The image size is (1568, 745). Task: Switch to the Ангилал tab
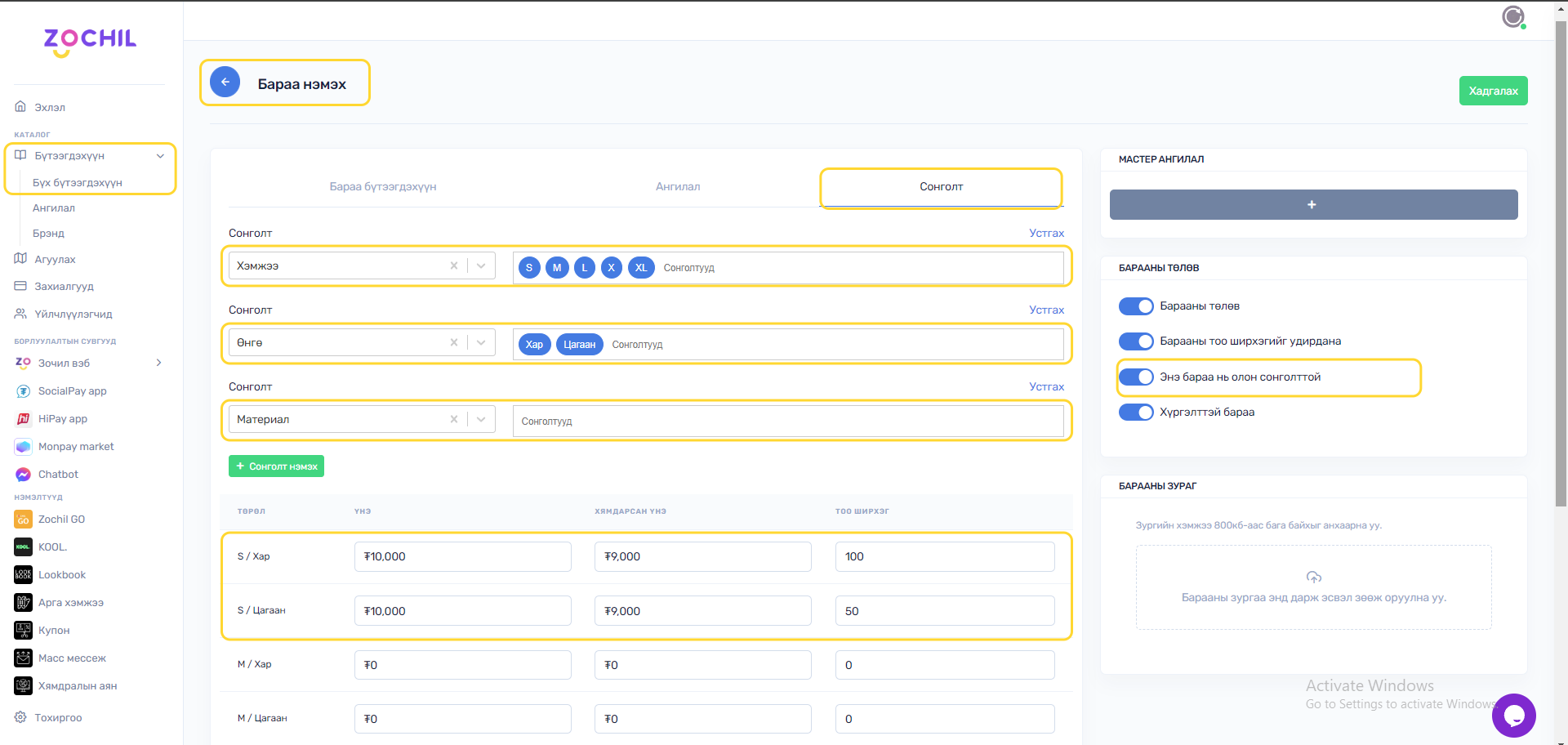coord(677,187)
